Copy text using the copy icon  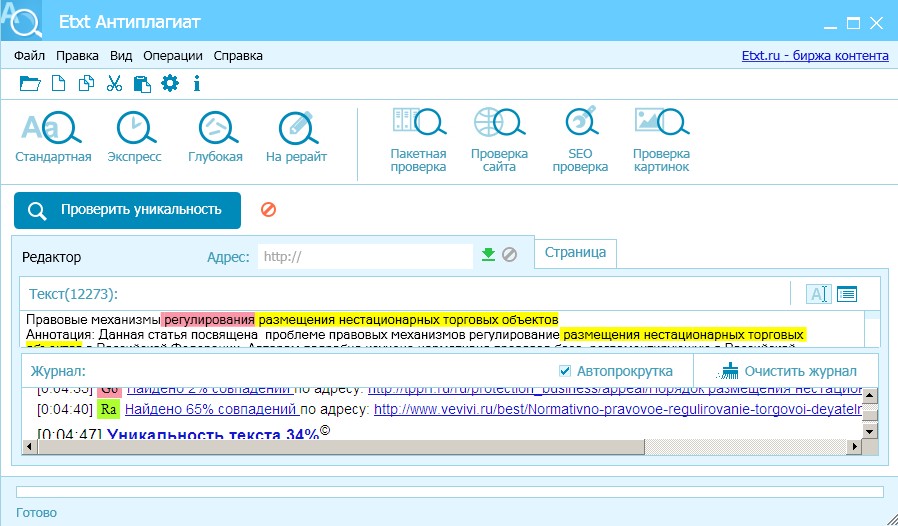(86, 84)
